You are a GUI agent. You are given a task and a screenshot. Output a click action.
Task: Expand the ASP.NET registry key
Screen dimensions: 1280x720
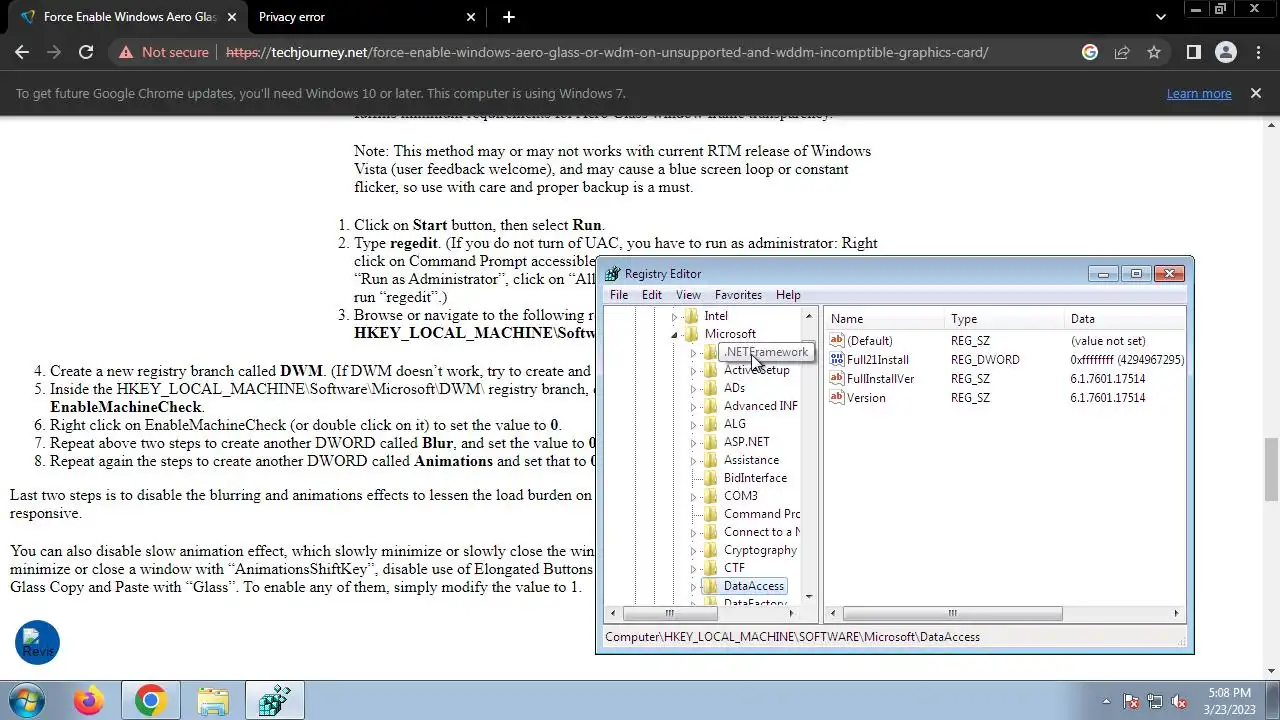(693, 442)
